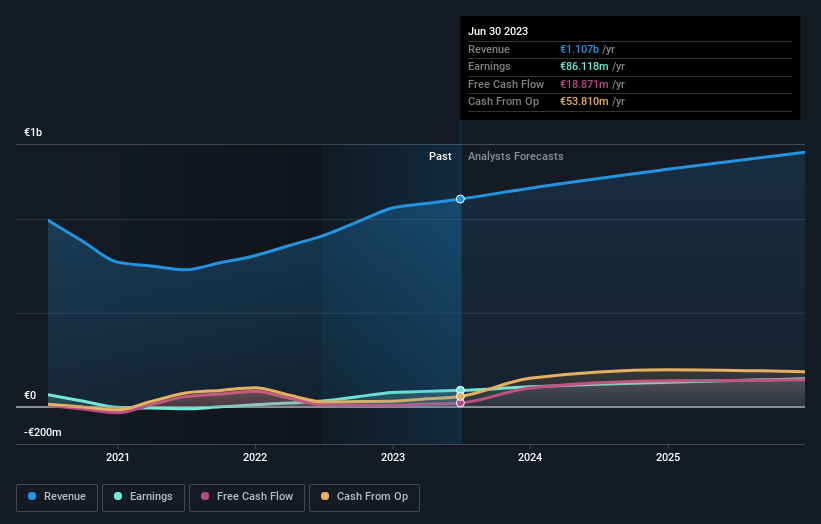Image resolution: width=821 pixels, height=524 pixels.
Task: Click the €0 y-axis label
Action: click(x=30, y=396)
